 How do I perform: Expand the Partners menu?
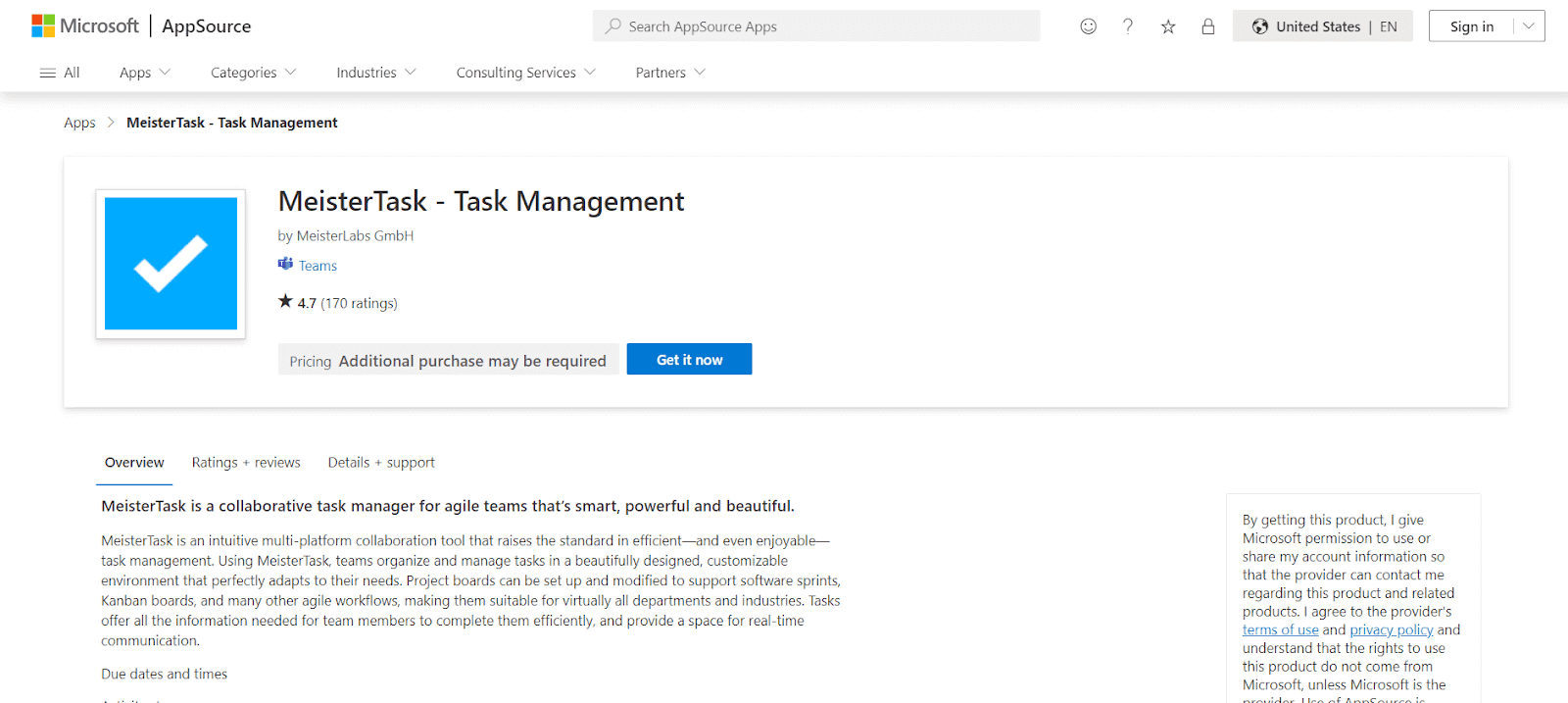[671, 73]
